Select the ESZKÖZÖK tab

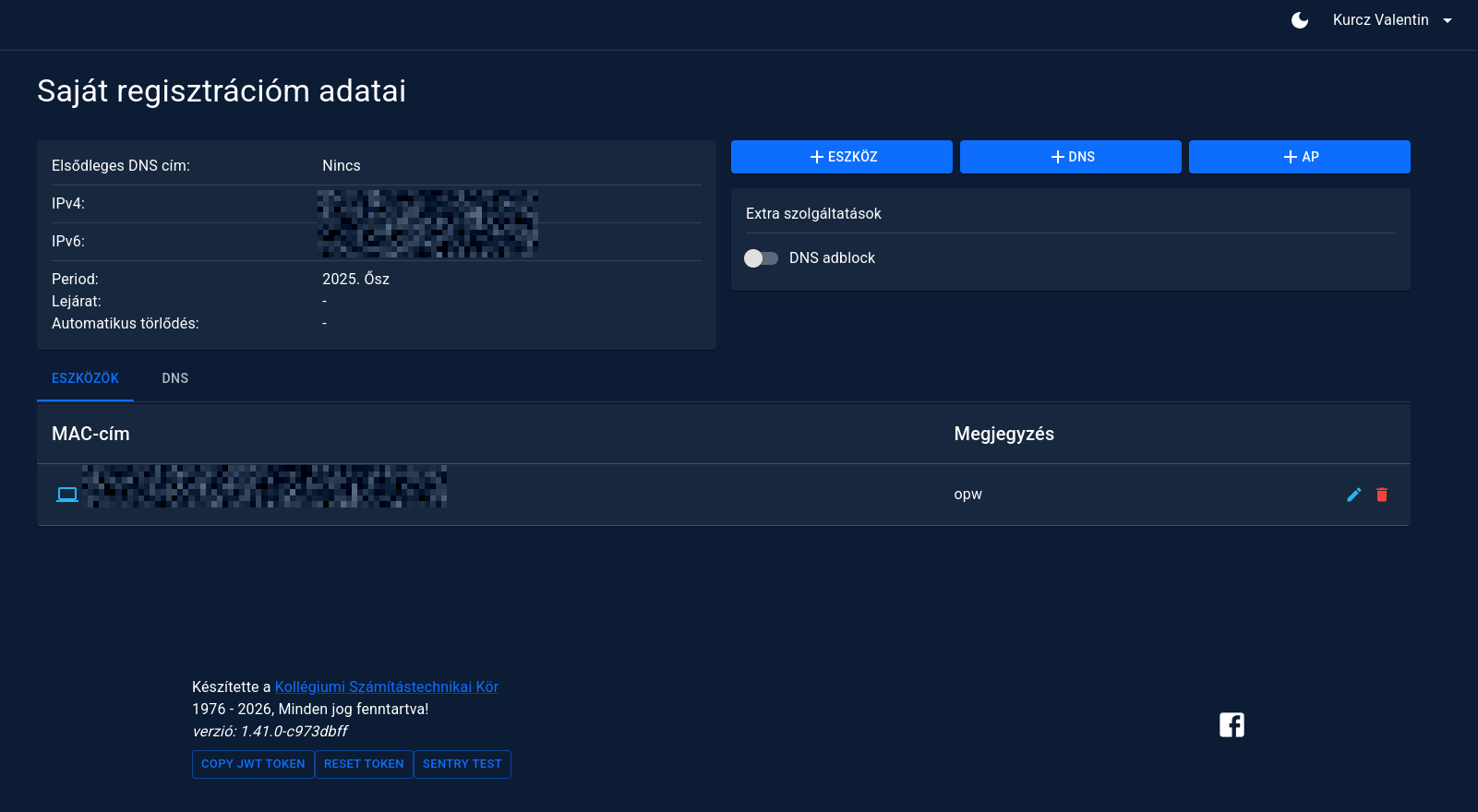(85, 378)
